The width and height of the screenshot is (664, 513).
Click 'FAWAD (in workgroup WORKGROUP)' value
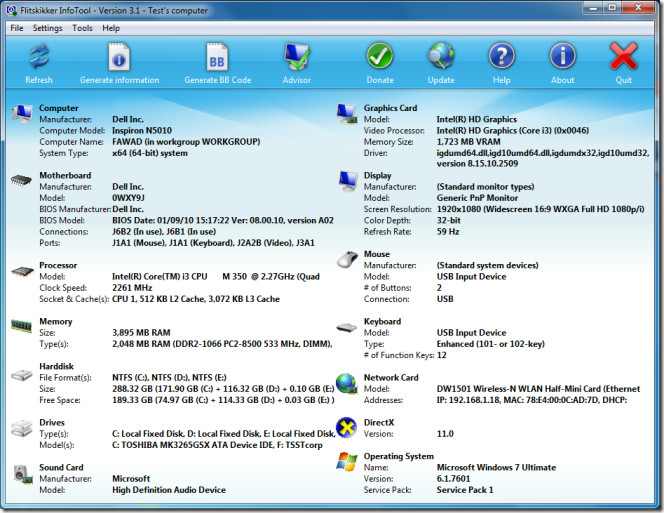(x=186, y=141)
